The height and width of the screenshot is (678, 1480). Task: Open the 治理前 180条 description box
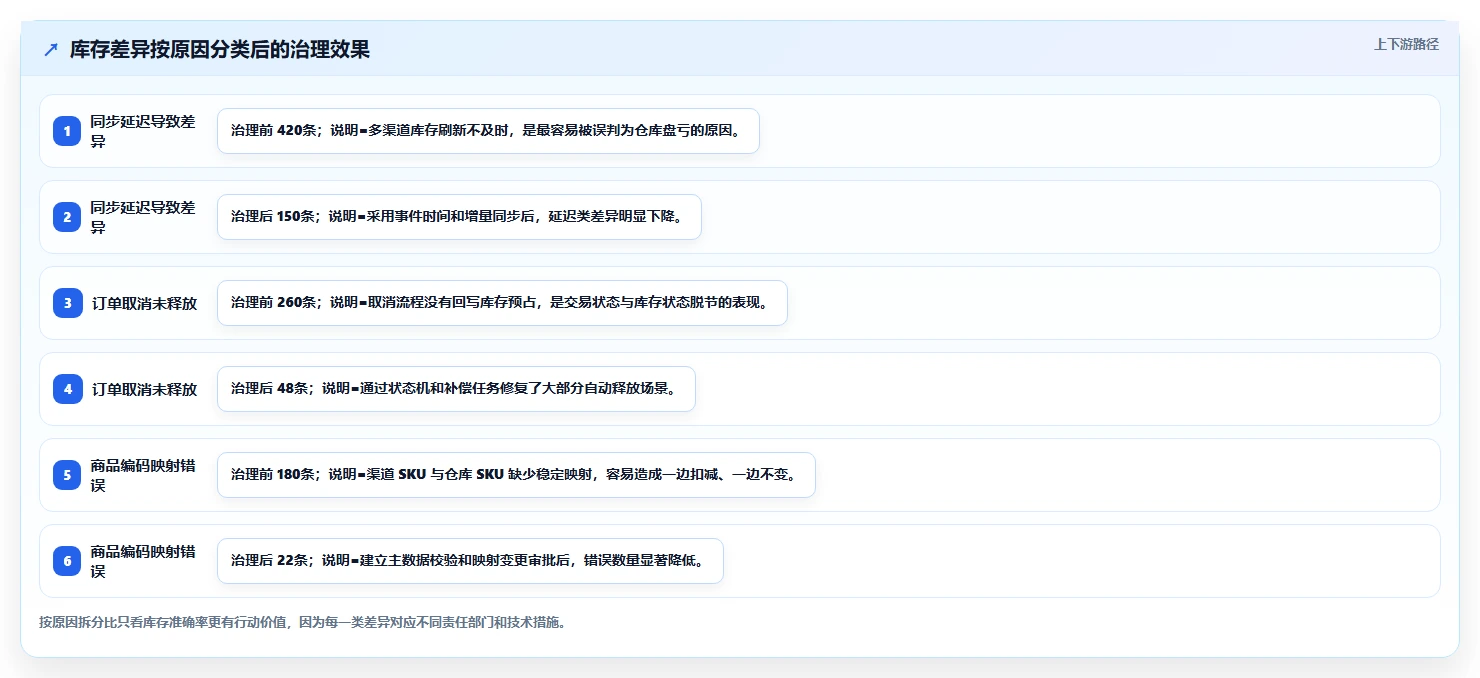pos(516,475)
